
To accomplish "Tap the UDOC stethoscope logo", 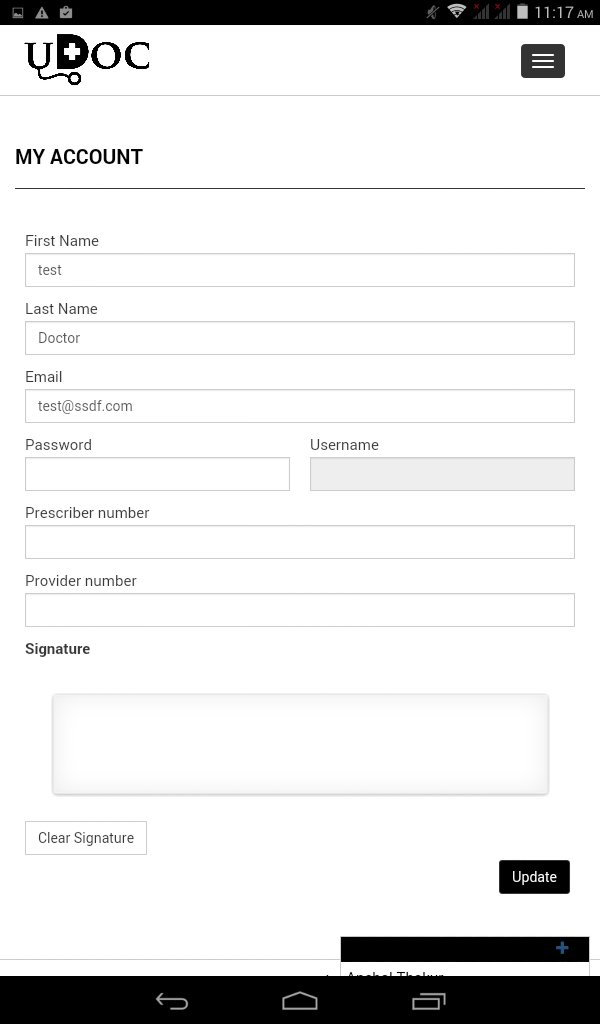I will tap(87, 59).
